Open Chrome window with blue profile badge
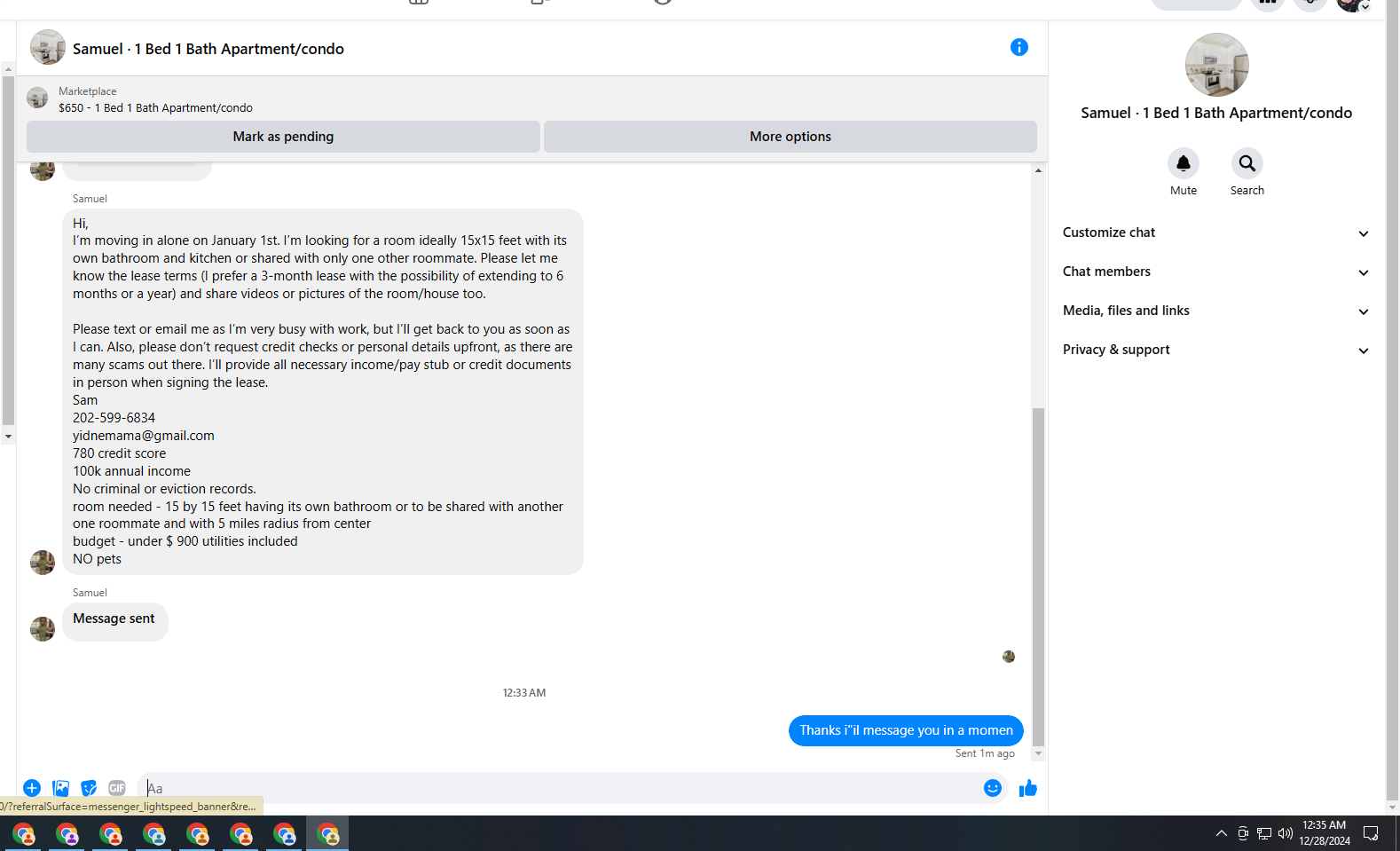This screenshot has height=851, width=1400. (285, 834)
